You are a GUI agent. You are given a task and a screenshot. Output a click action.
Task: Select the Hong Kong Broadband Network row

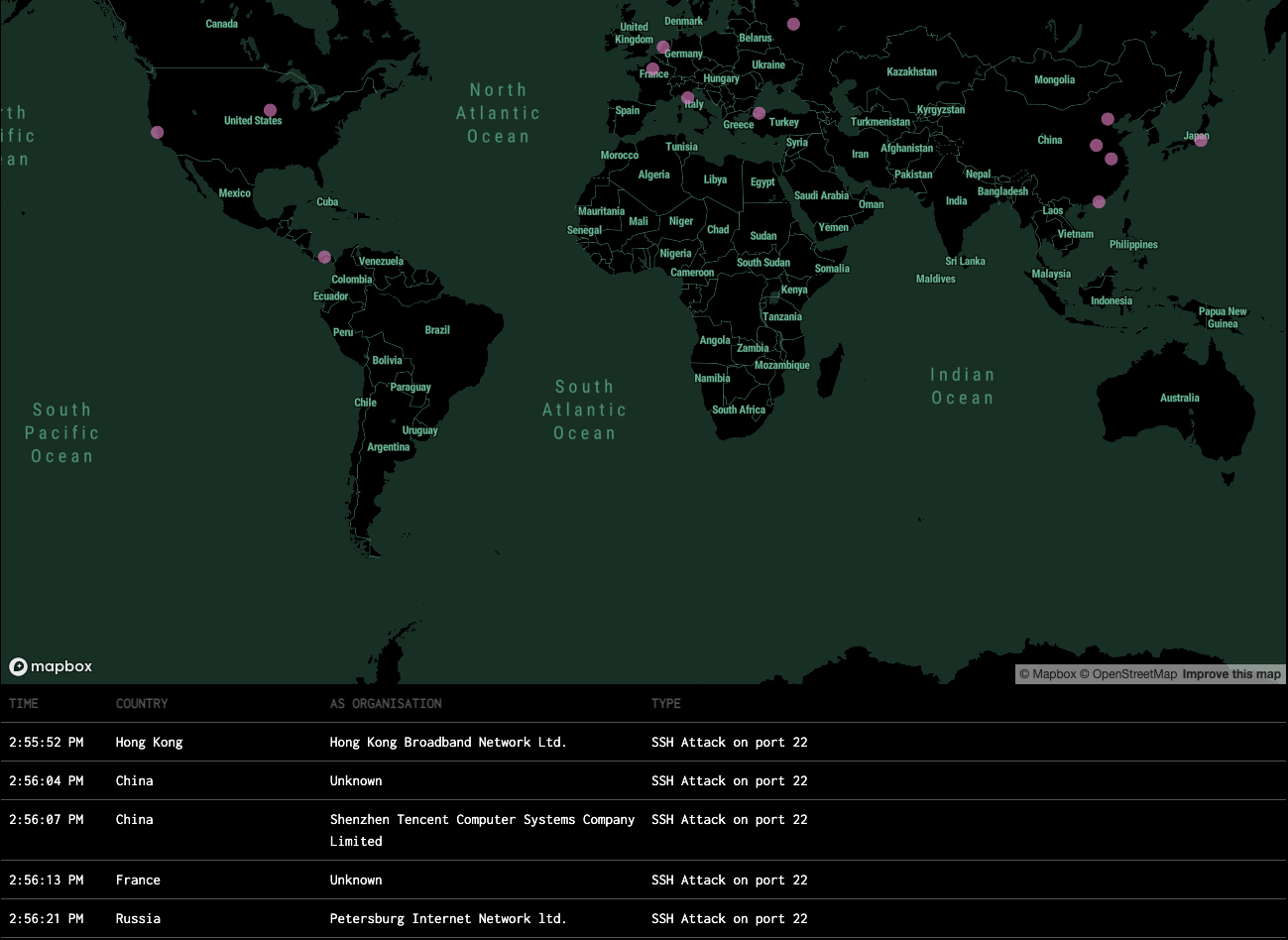(x=448, y=742)
